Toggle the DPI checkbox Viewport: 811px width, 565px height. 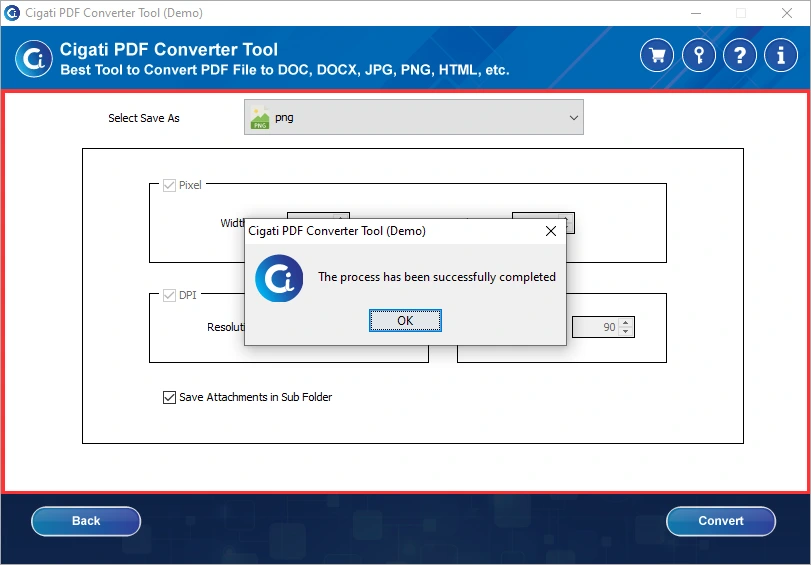click(169, 295)
